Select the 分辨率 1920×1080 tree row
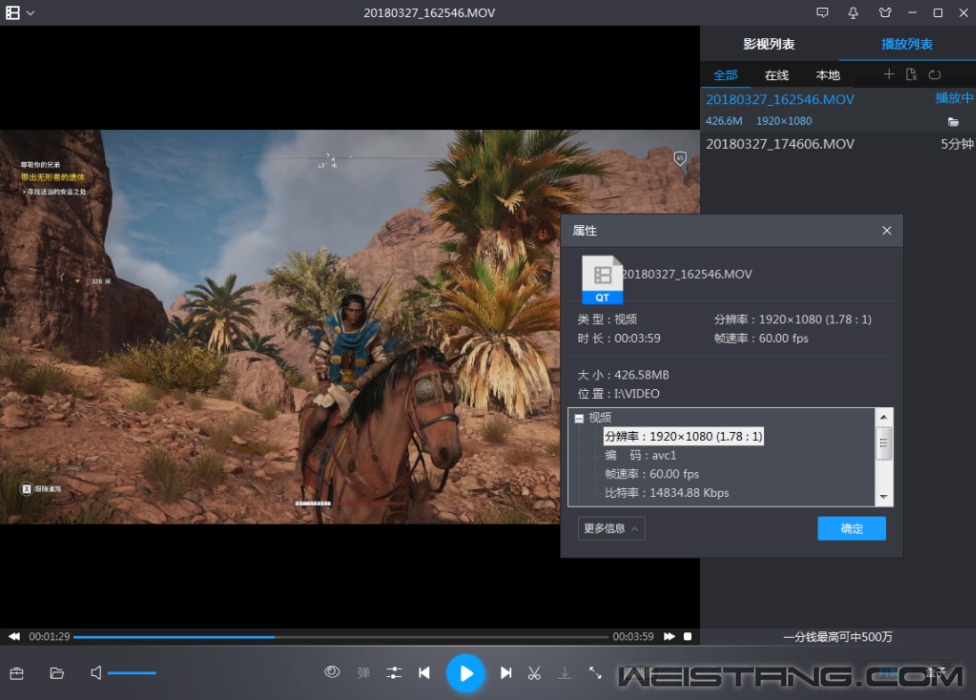Viewport: 976px width, 700px height. pos(683,436)
